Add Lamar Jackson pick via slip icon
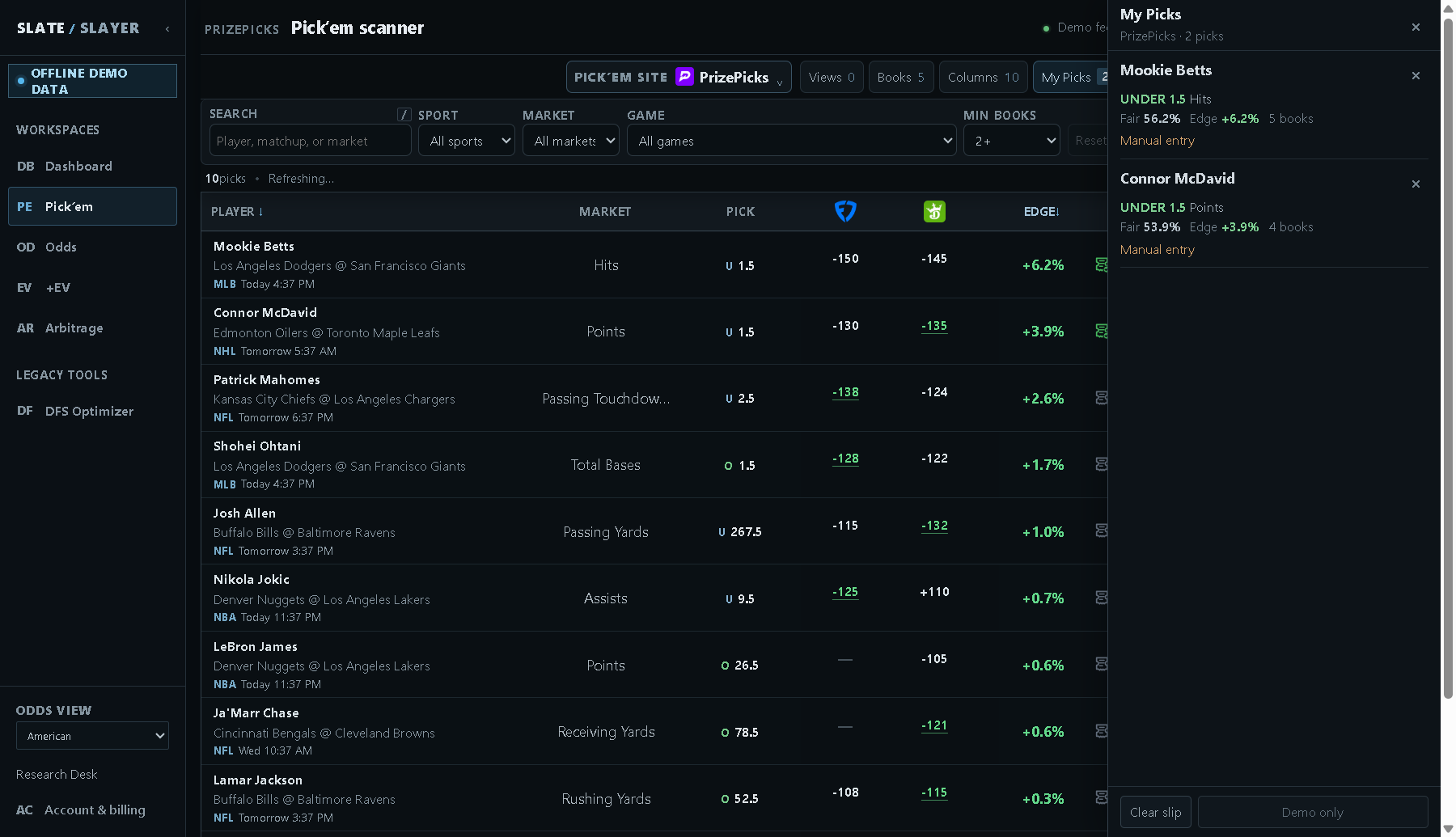 1101,797
